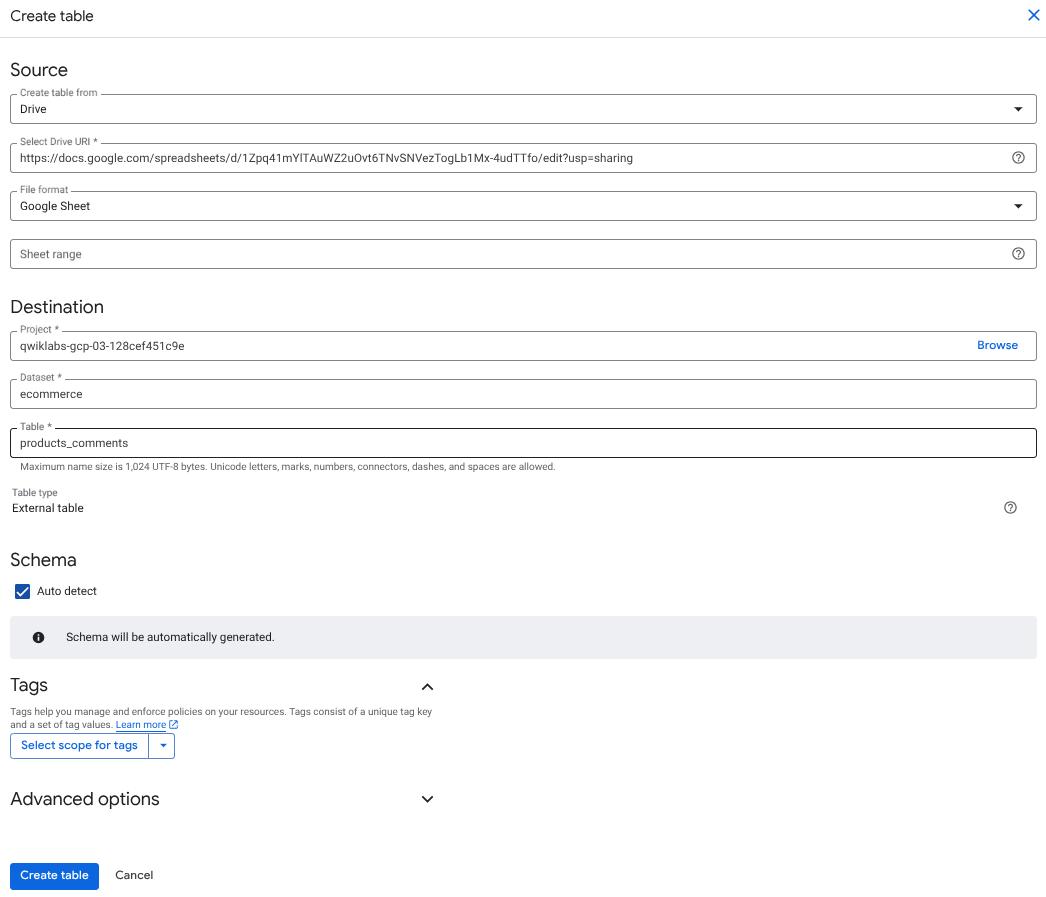This screenshot has width=1046, height=897.
Task: Select scope for tags
Action: click(79, 745)
